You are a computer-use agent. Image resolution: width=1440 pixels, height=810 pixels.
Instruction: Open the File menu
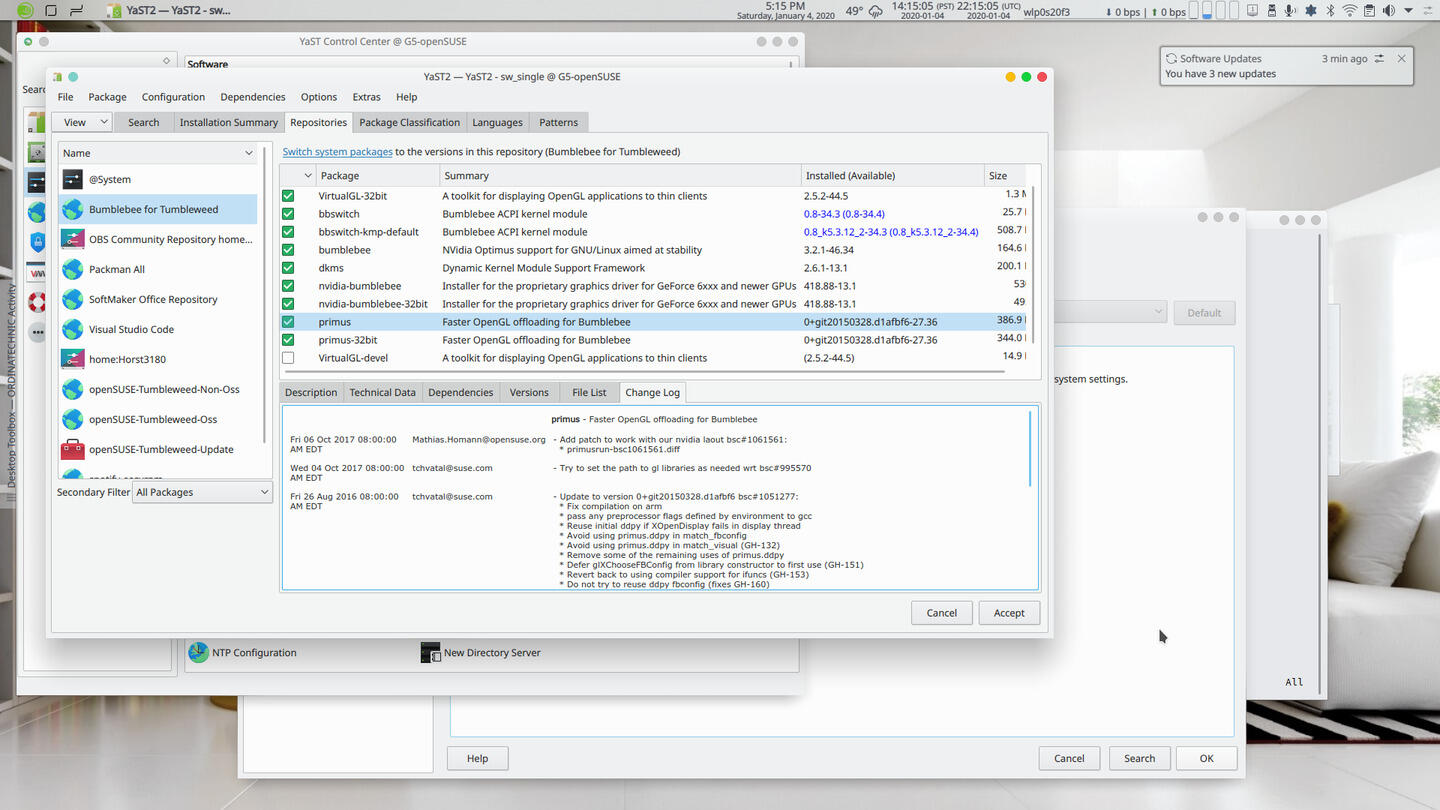pos(65,97)
